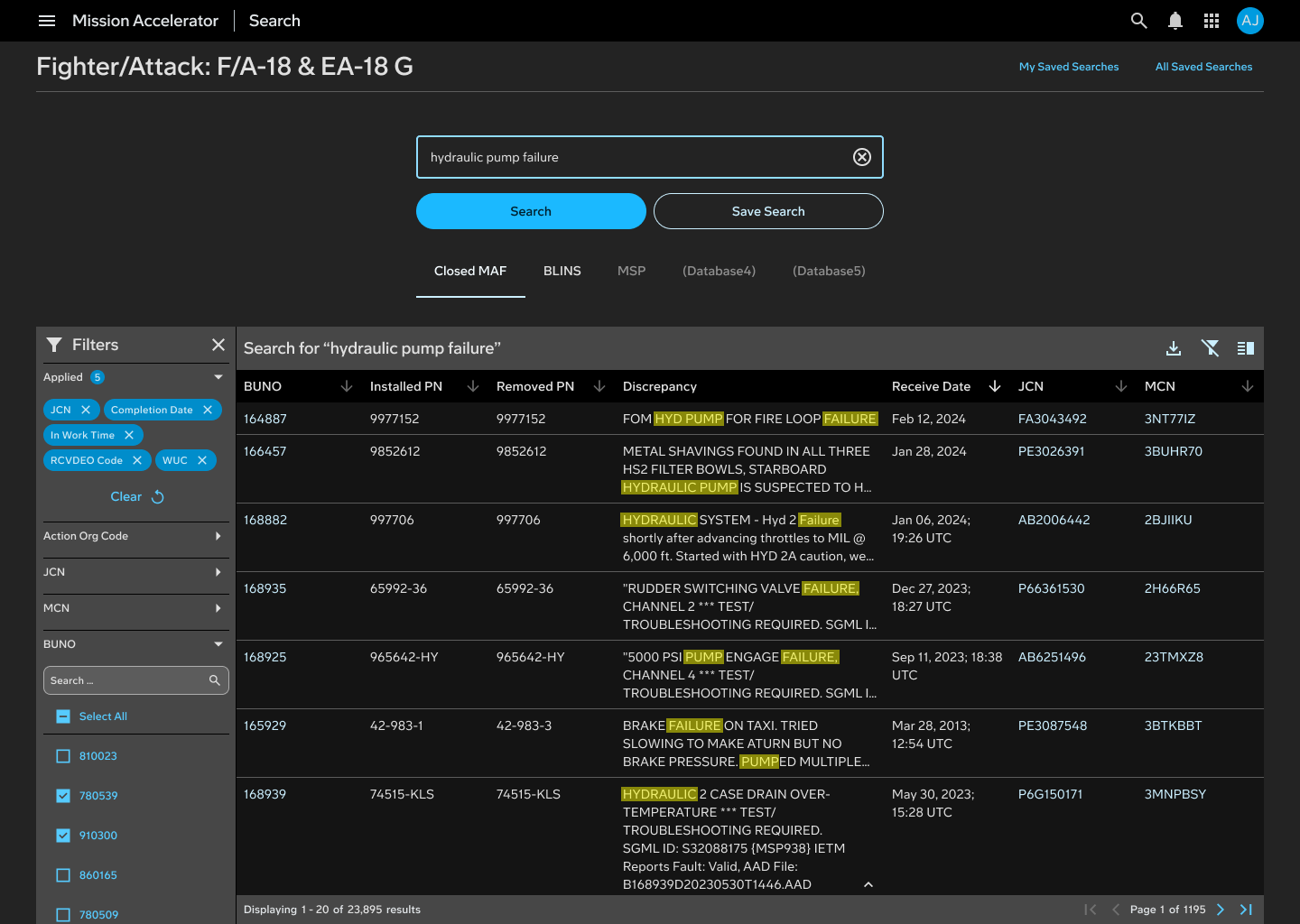Check the 810023 BUNO checkbox
Image resolution: width=1300 pixels, height=924 pixels.
tap(63, 756)
